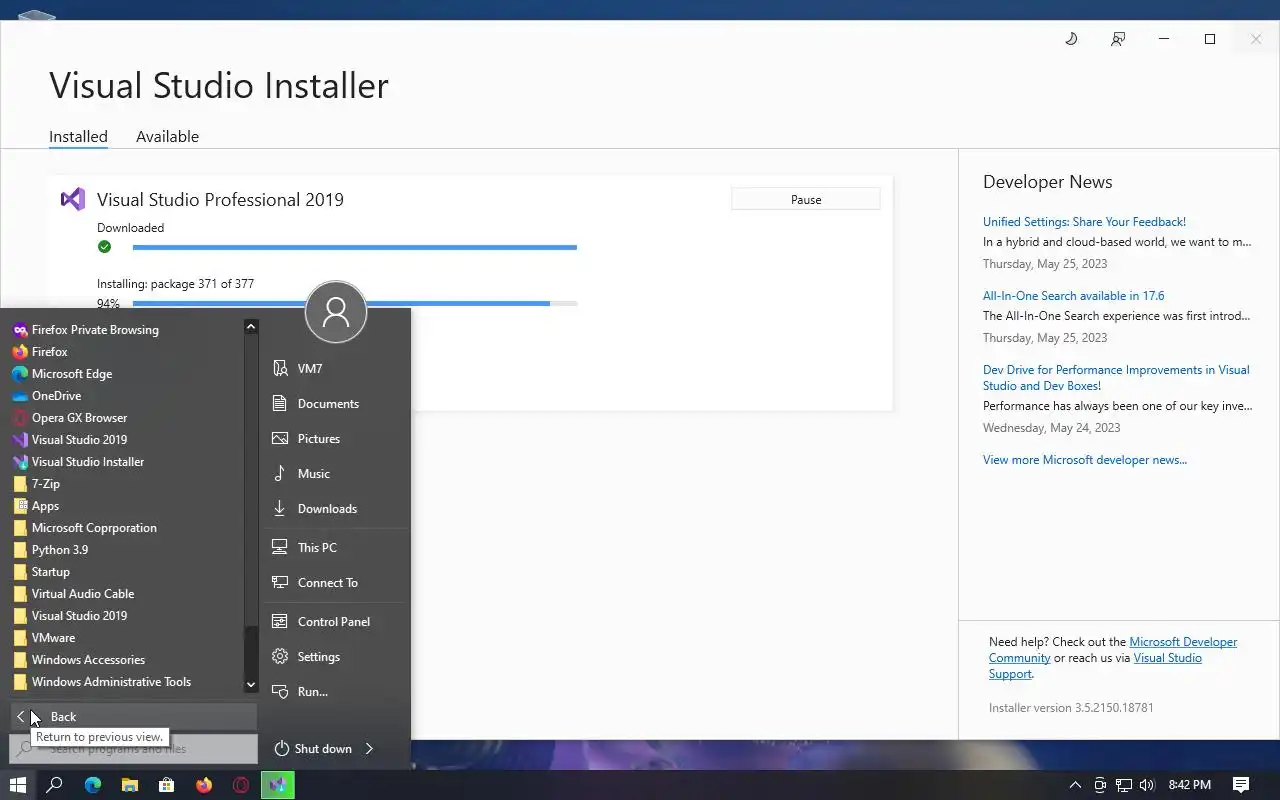Toggle dark theme moon icon

[x=1071, y=39]
